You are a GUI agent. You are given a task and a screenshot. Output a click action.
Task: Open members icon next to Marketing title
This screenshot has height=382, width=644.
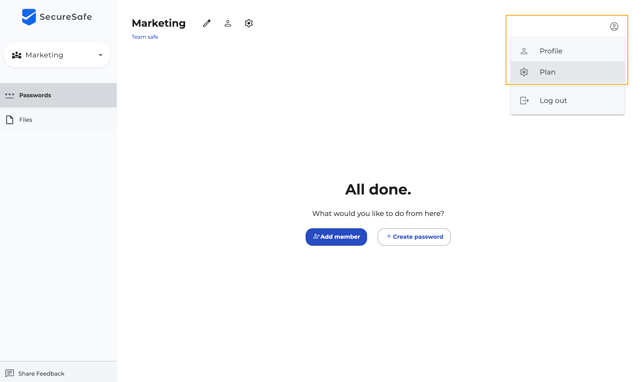click(x=228, y=23)
